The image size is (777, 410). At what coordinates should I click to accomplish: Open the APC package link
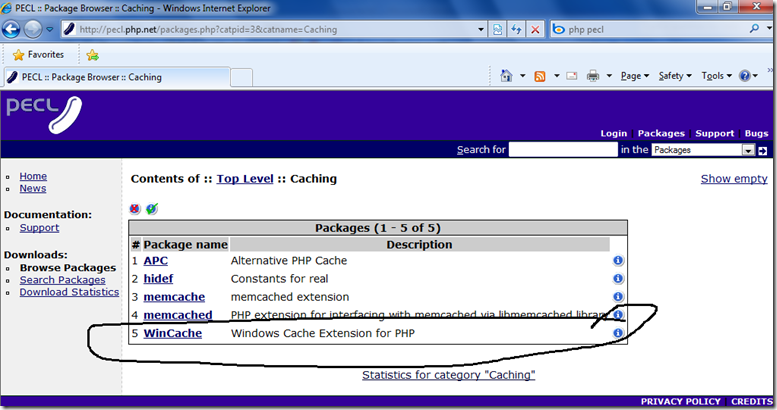coord(156,261)
